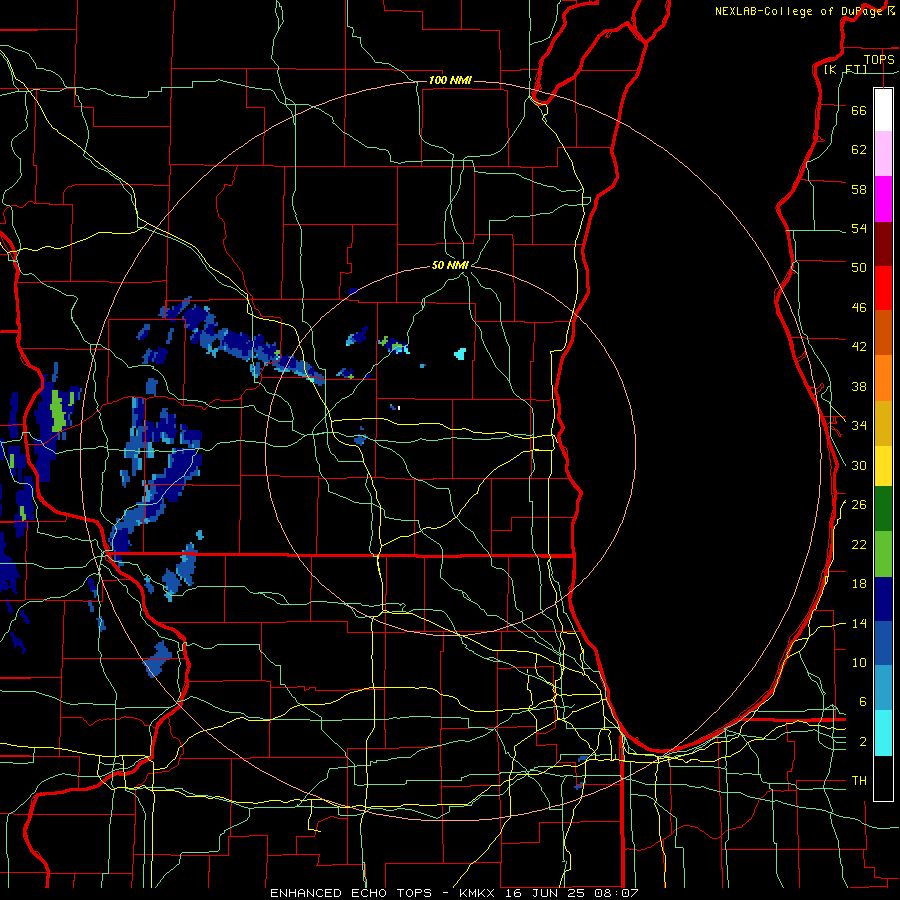Click the light green legend swatch
Image resolution: width=900 pixels, height=900 pixels.
point(883,554)
